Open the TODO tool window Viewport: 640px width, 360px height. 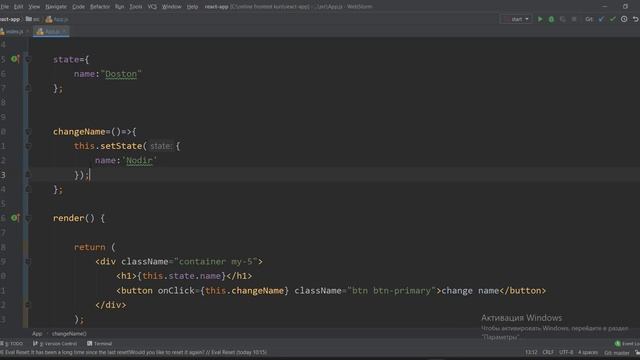click(x=12, y=344)
